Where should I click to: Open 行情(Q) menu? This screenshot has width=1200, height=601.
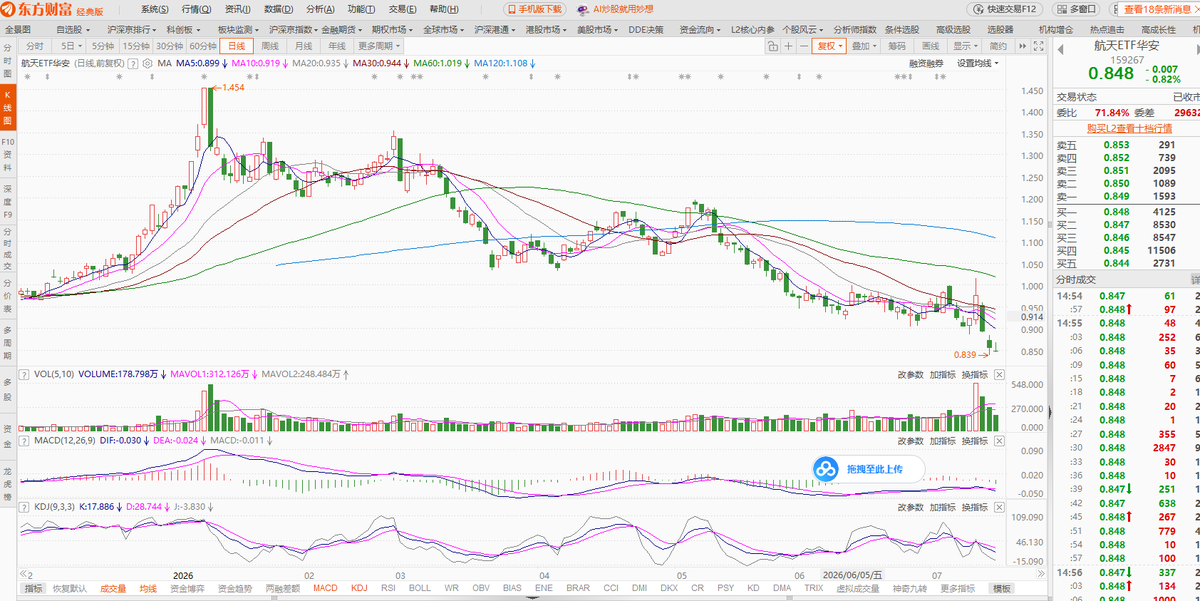click(196, 8)
